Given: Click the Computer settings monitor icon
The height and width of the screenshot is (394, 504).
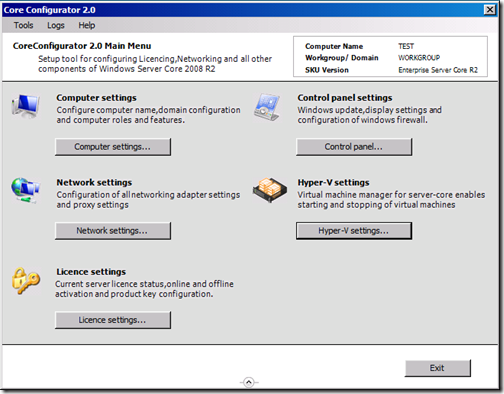Looking at the screenshot, I should click(x=26, y=106).
